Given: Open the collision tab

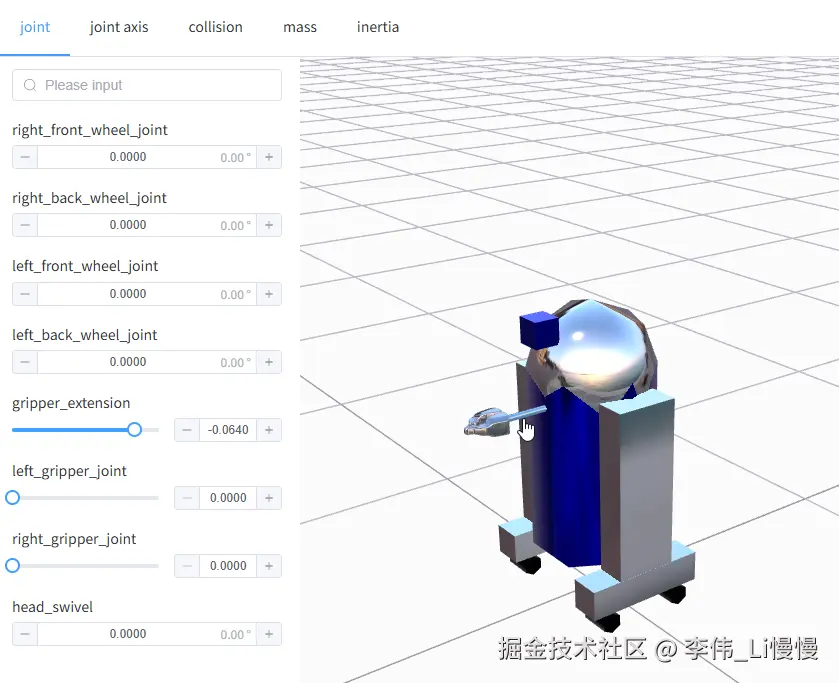Looking at the screenshot, I should [215, 27].
